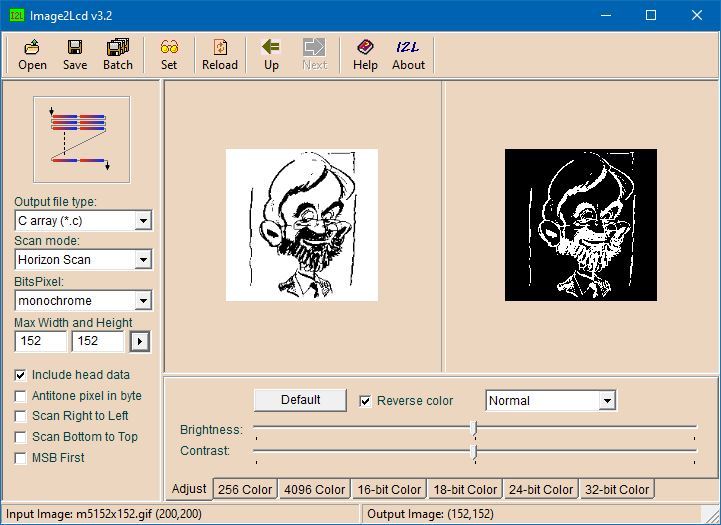The width and height of the screenshot is (721, 525).
Task: Click the max width input field
Action: pos(40,341)
